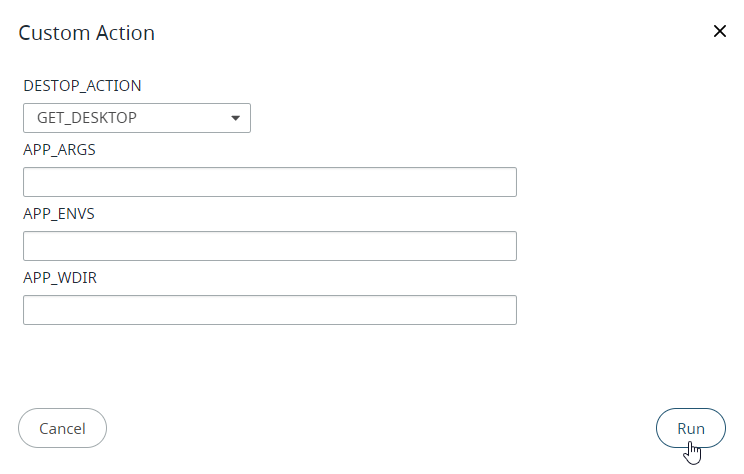Select the GET_DESKTOP text in the combo box
744x474 pixels.
pyautogui.click(x=87, y=118)
